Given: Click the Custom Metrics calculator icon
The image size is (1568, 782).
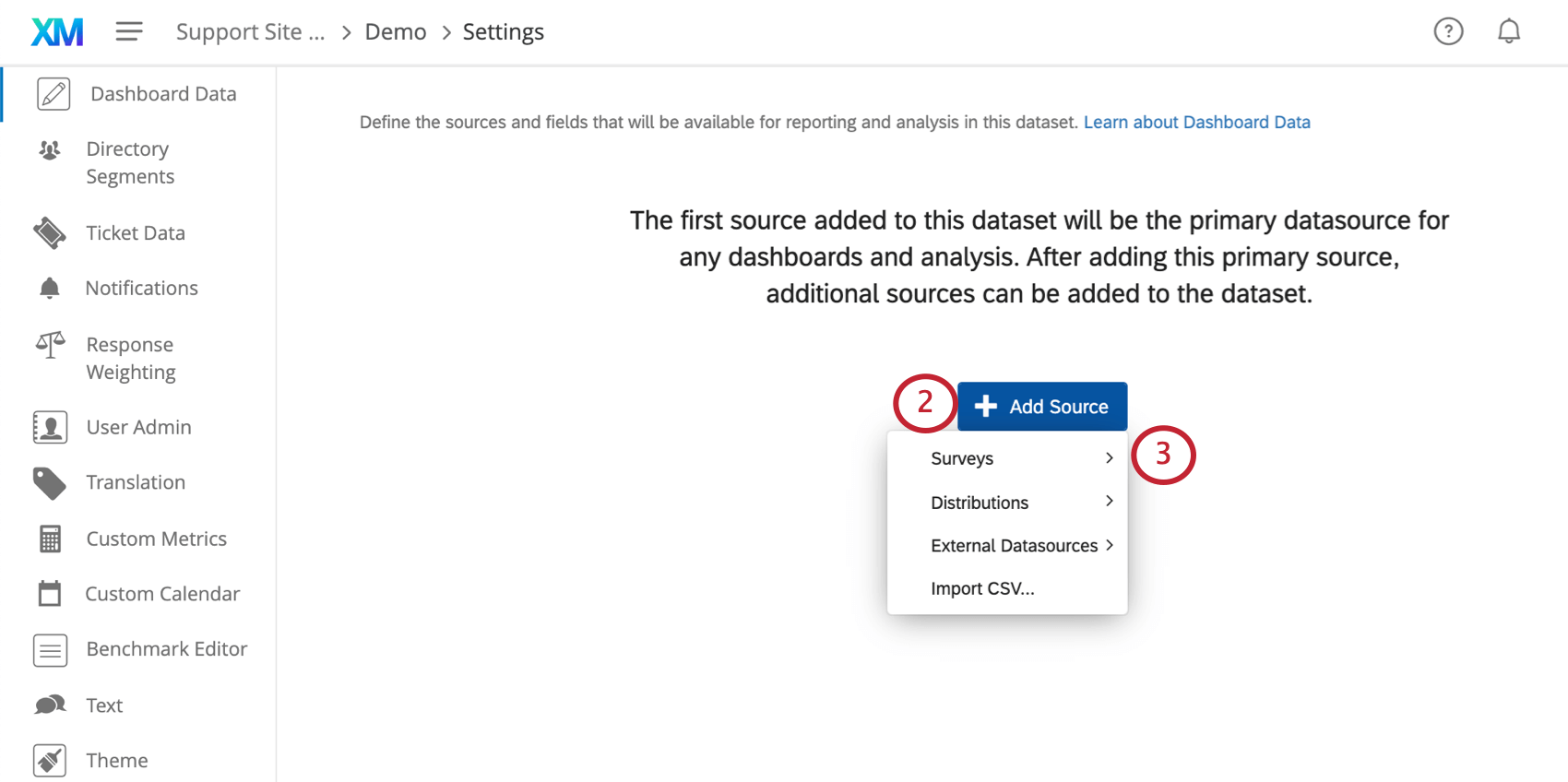Looking at the screenshot, I should pyautogui.click(x=50, y=539).
